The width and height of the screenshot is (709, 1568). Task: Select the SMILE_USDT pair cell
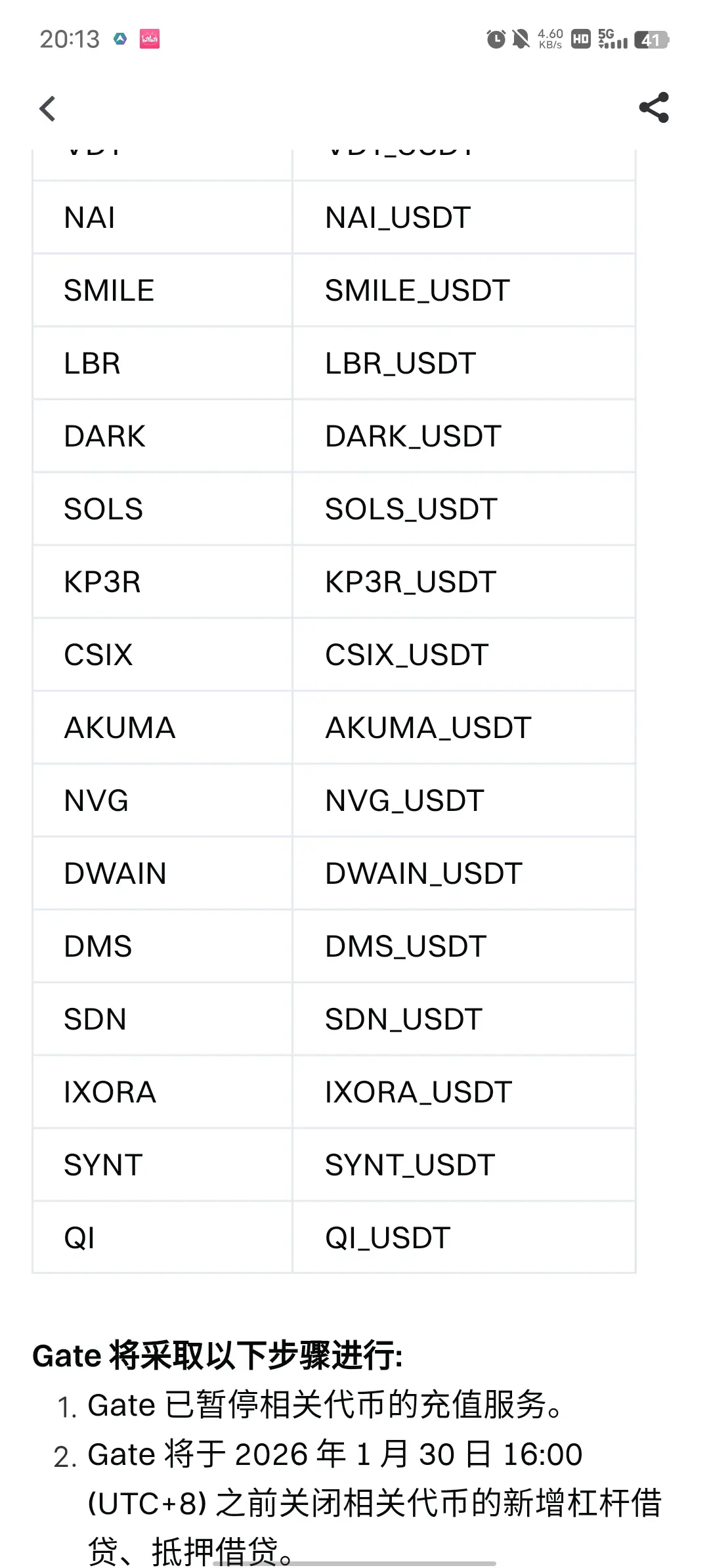click(464, 290)
